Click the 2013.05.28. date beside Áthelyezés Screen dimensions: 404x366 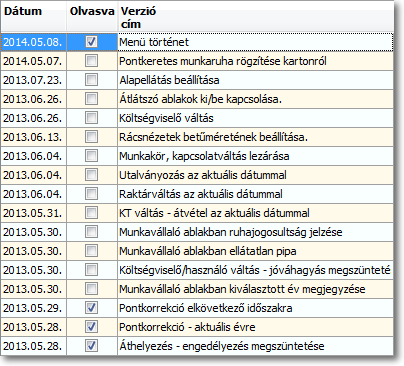[33, 346]
